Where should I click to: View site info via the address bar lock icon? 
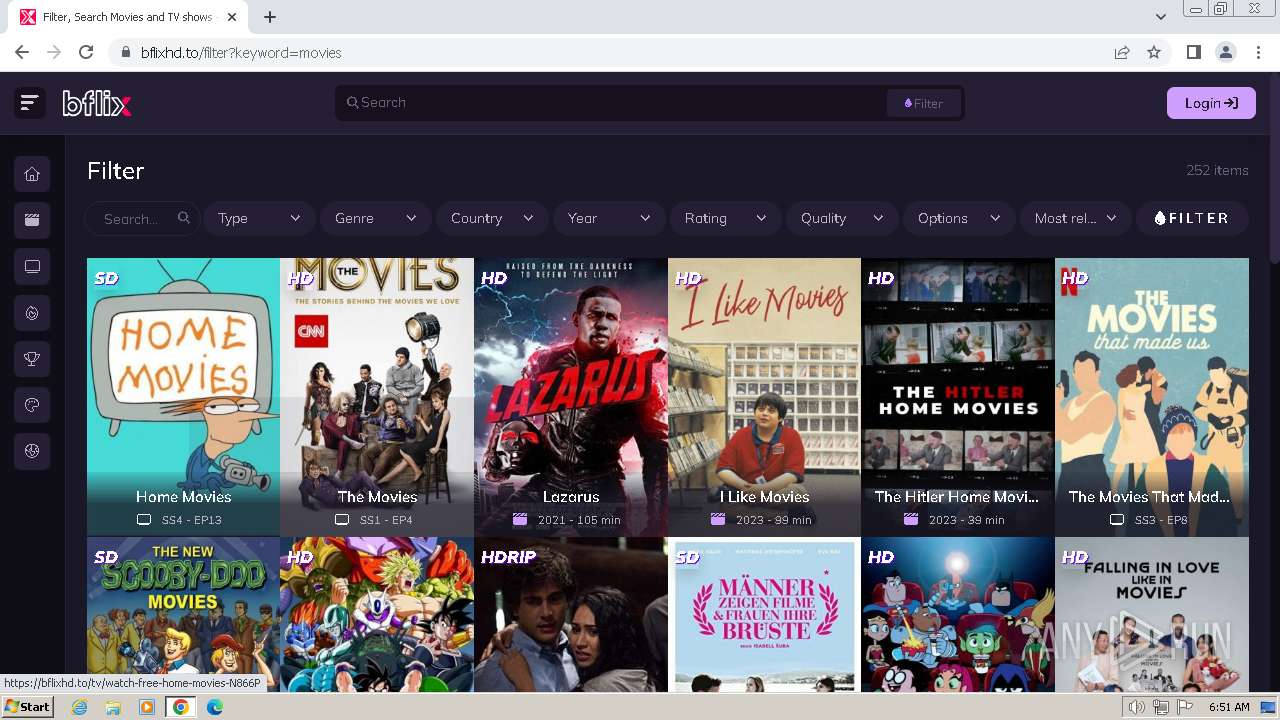(125, 52)
